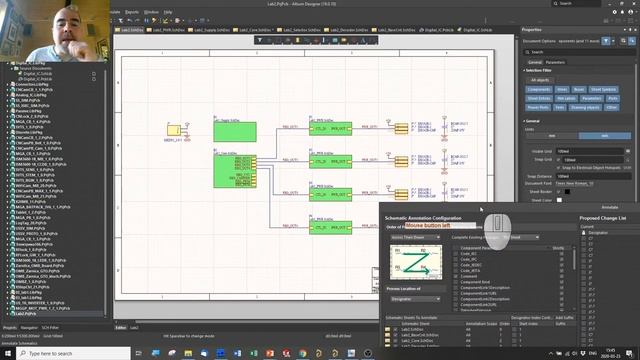Toggle Snap to Electrical Object Hotspots checkbox

coord(559,168)
